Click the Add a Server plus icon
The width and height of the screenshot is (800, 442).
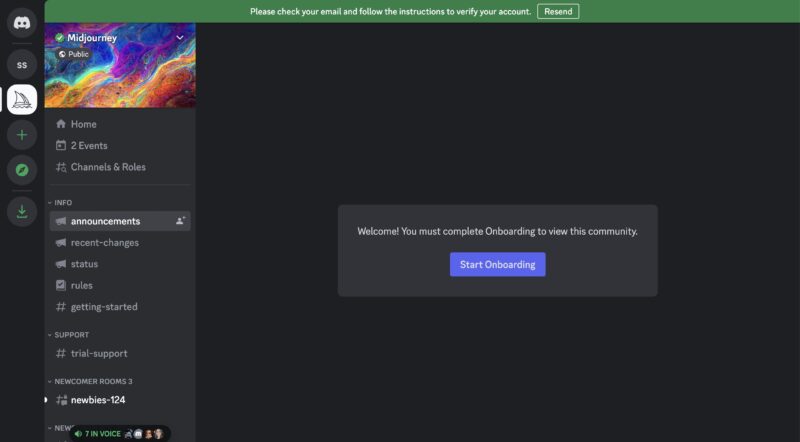point(22,134)
